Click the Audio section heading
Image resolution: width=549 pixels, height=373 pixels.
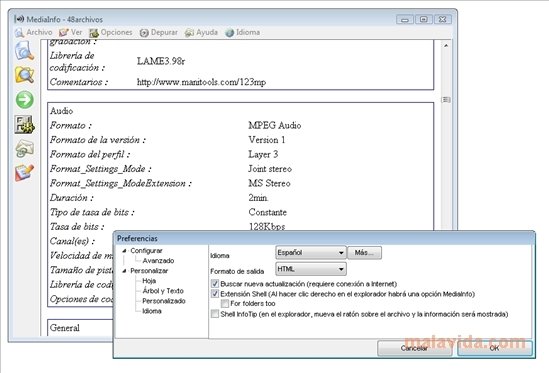pyautogui.click(x=62, y=111)
